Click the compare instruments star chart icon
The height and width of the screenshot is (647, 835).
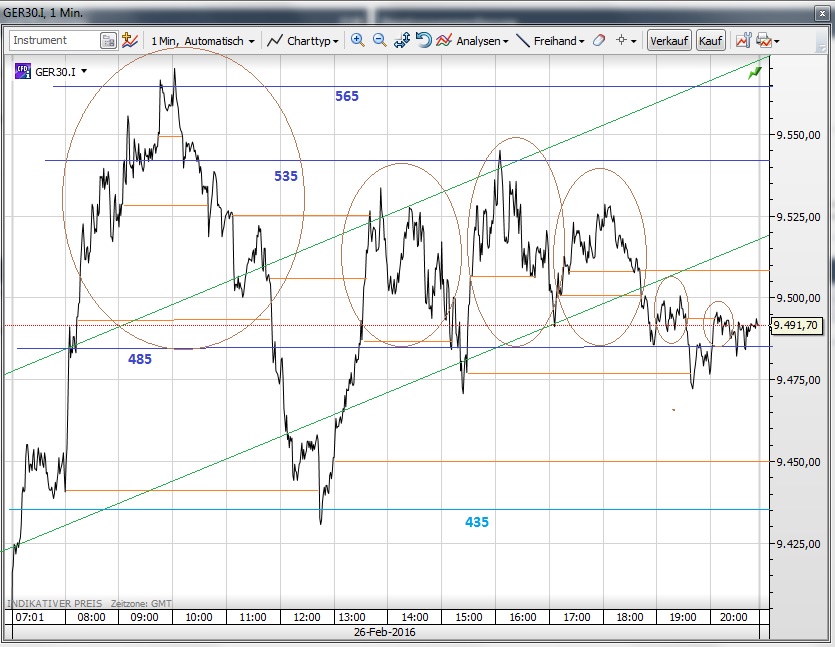(x=129, y=40)
